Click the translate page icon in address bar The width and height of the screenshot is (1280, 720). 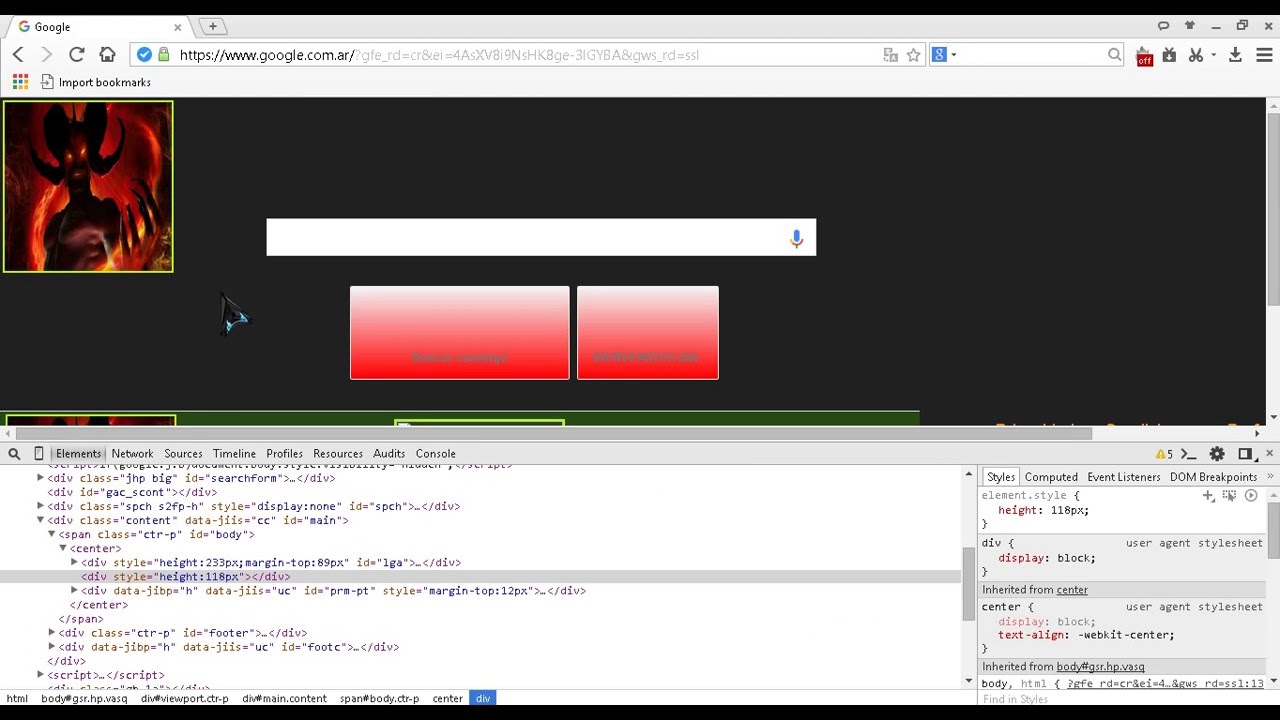(x=890, y=55)
